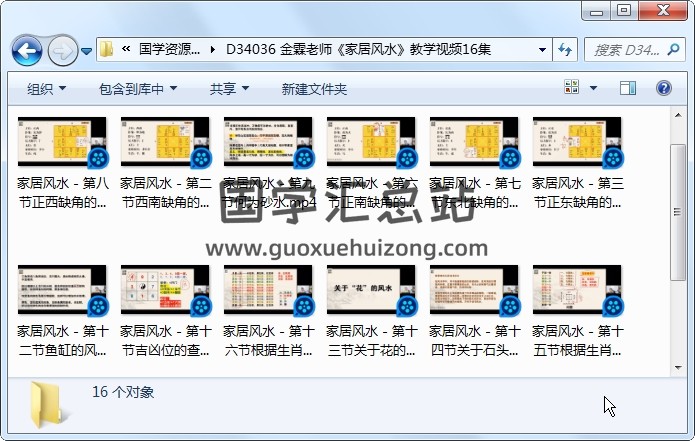The width and height of the screenshot is (695, 441).
Task: Maximize the Explorer window
Action: [x=624, y=10]
